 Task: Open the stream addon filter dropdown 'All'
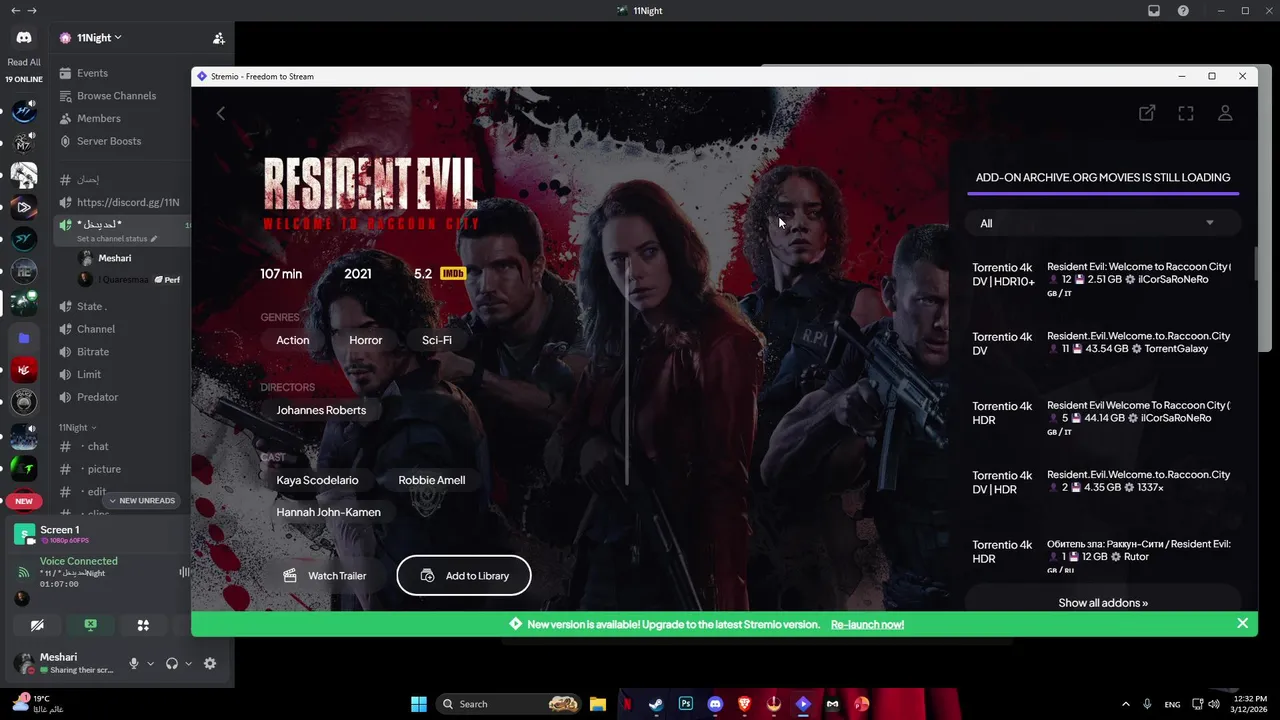pos(1102,223)
